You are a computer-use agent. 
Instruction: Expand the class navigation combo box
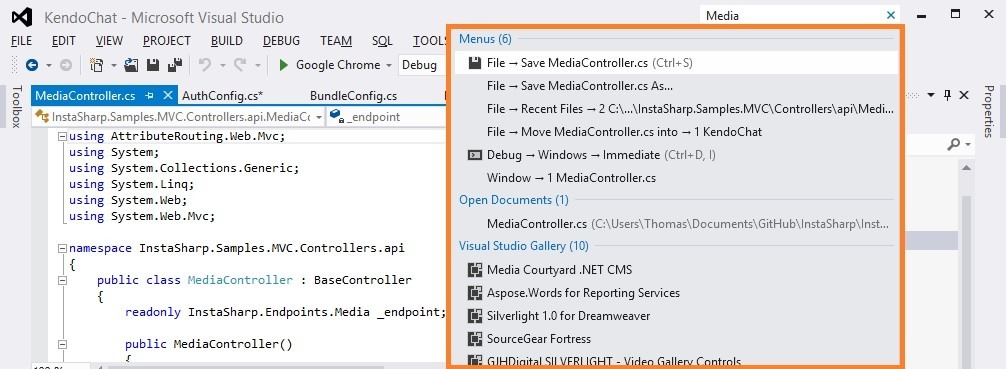click(319, 117)
